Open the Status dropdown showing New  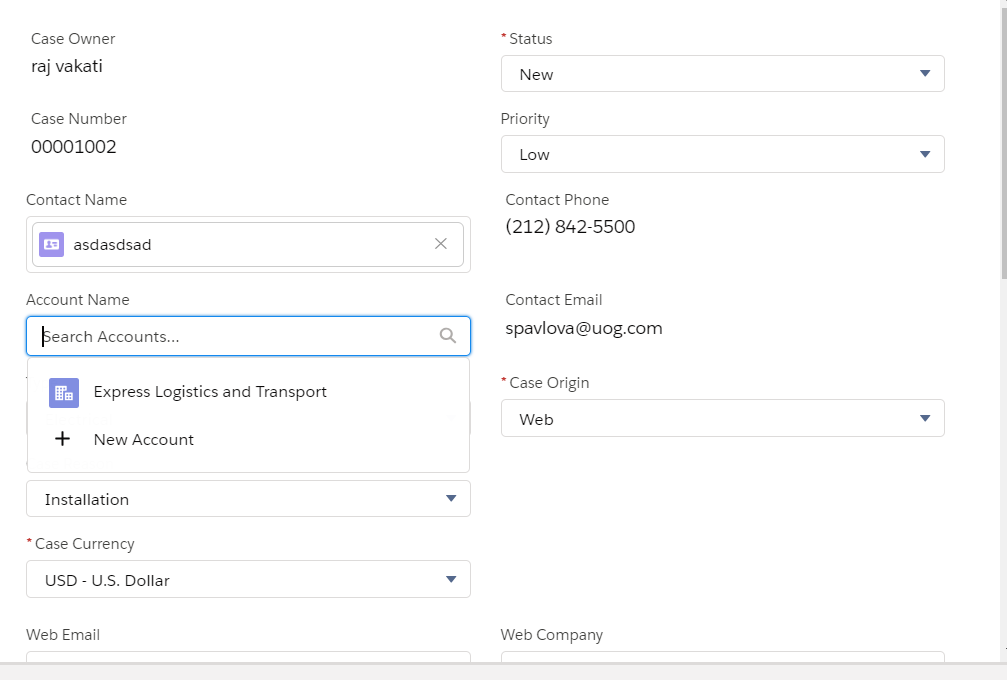tap(722, 74)
